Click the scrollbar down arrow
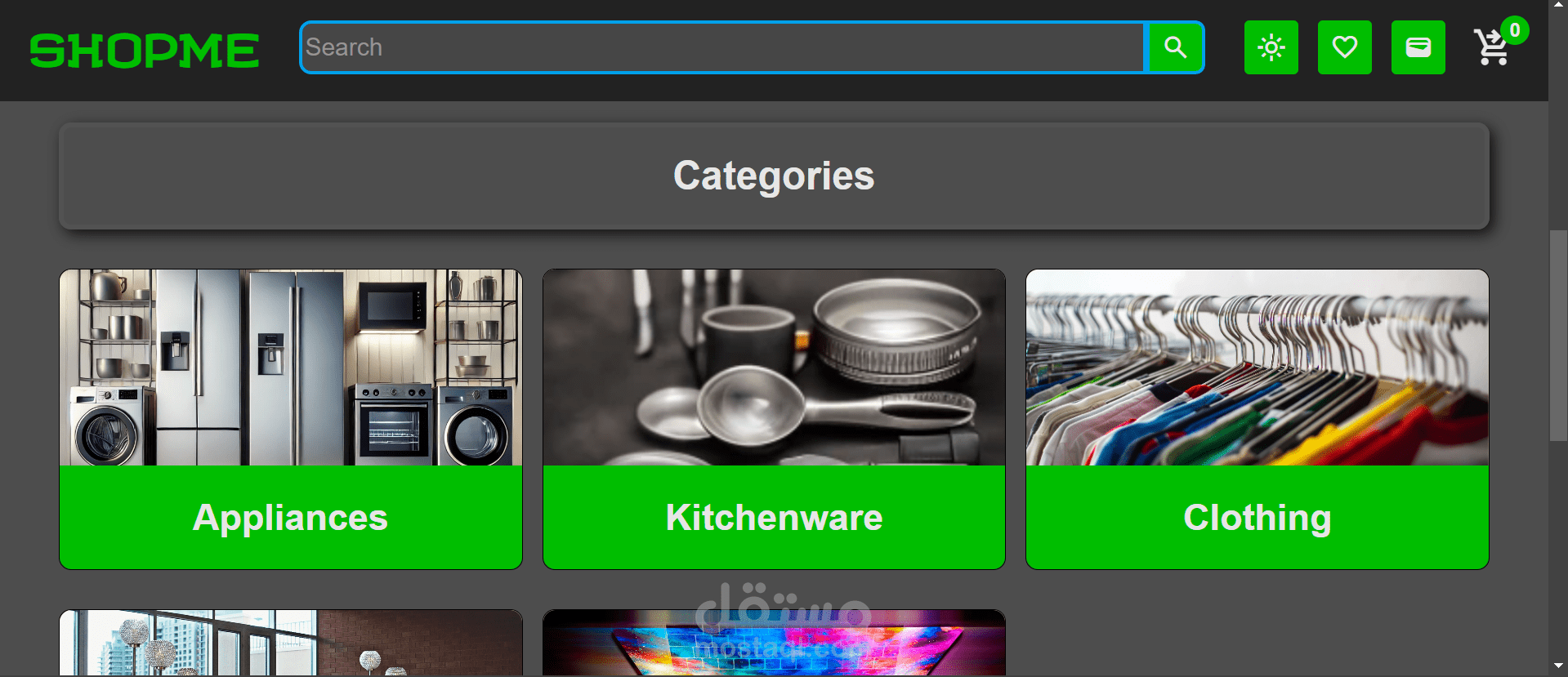This screenshot has height=677, width=1568. click(1558, 666)
